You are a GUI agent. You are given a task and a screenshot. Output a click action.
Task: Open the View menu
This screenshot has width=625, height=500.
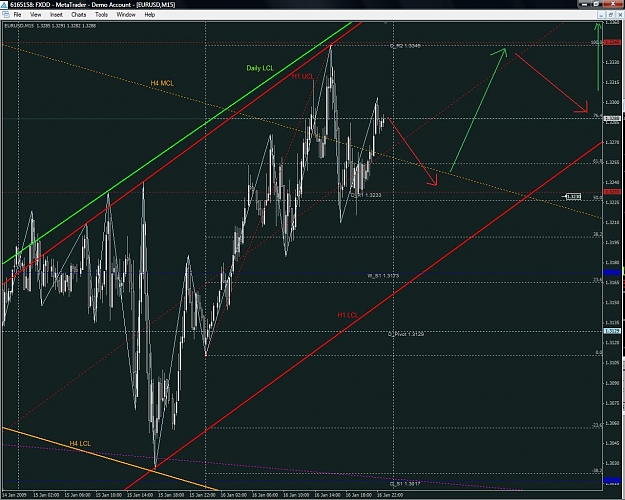tap(35, 15)
